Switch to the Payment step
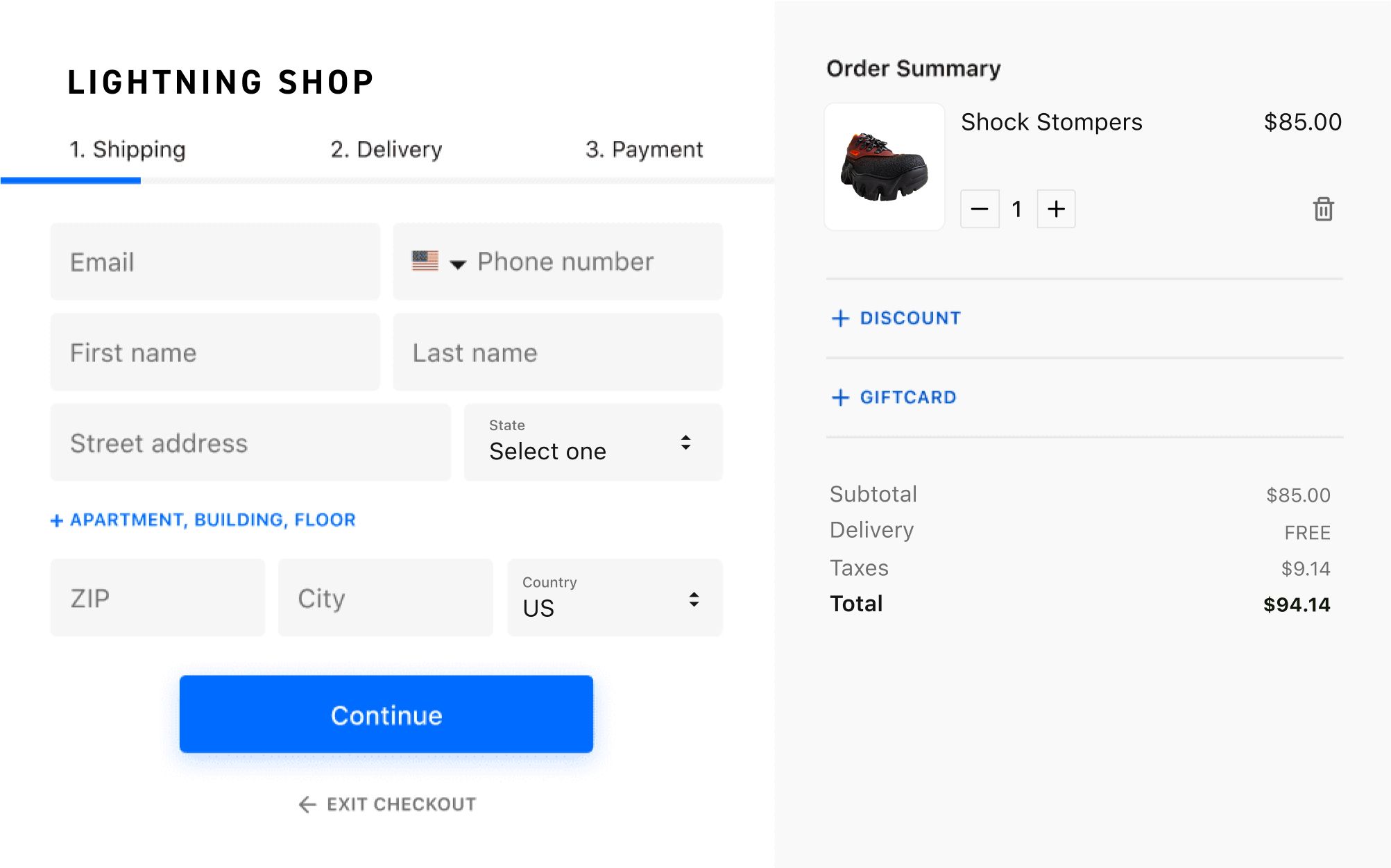Viewport: 1391px width, 868px height. (x=645, y=148)
